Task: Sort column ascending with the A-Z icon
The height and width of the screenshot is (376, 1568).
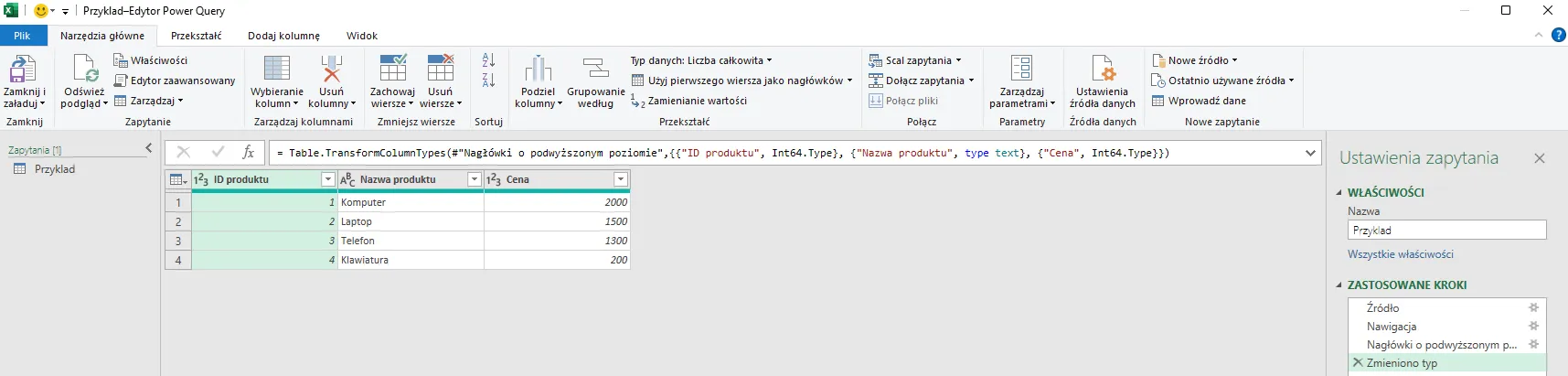Action: [488, 60]
